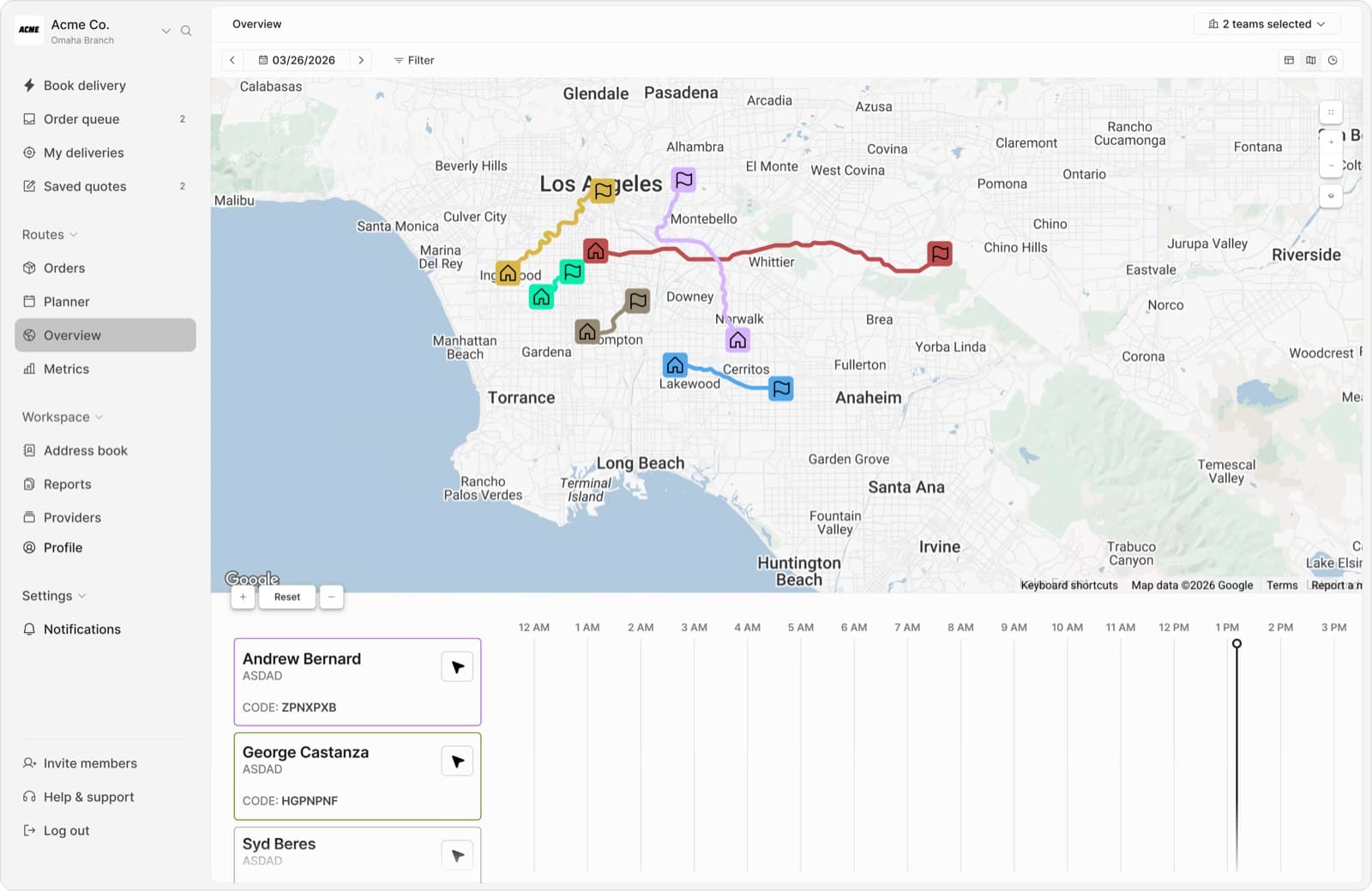Open the Filter options
The width and height of the screenshot is (1372, 891).
[414, 60]
